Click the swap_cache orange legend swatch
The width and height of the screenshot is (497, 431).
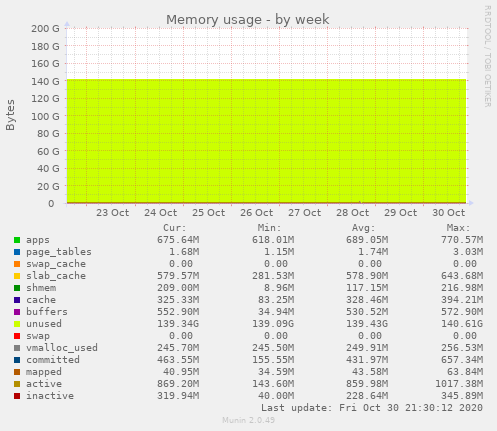(17, 264)
